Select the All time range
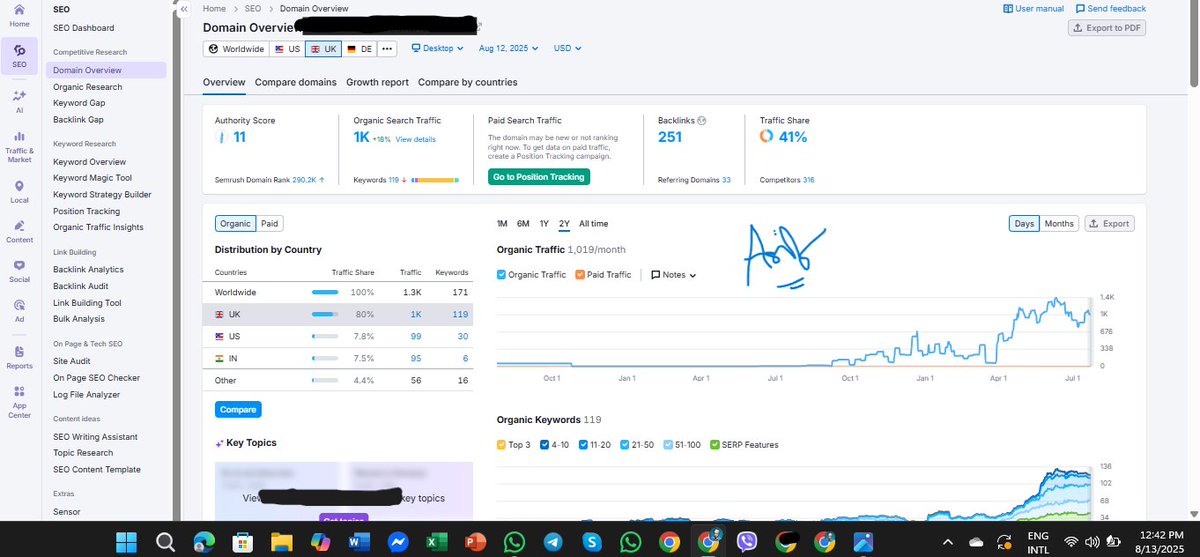 tap(593, 224)
